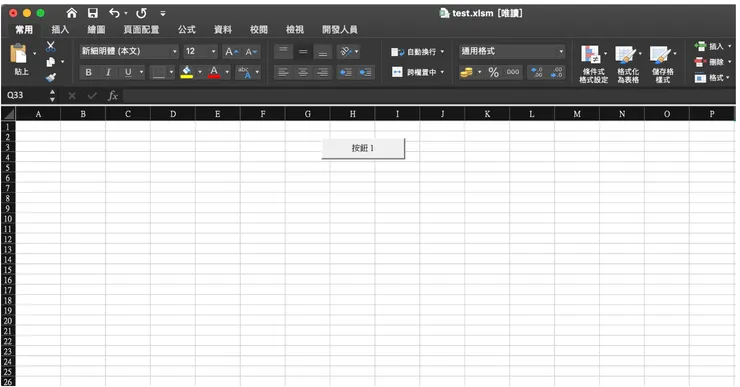The width and height of the screenshot is (740, 387).
Task: Expand the undo history arrow
Action: tap(126, 14)
